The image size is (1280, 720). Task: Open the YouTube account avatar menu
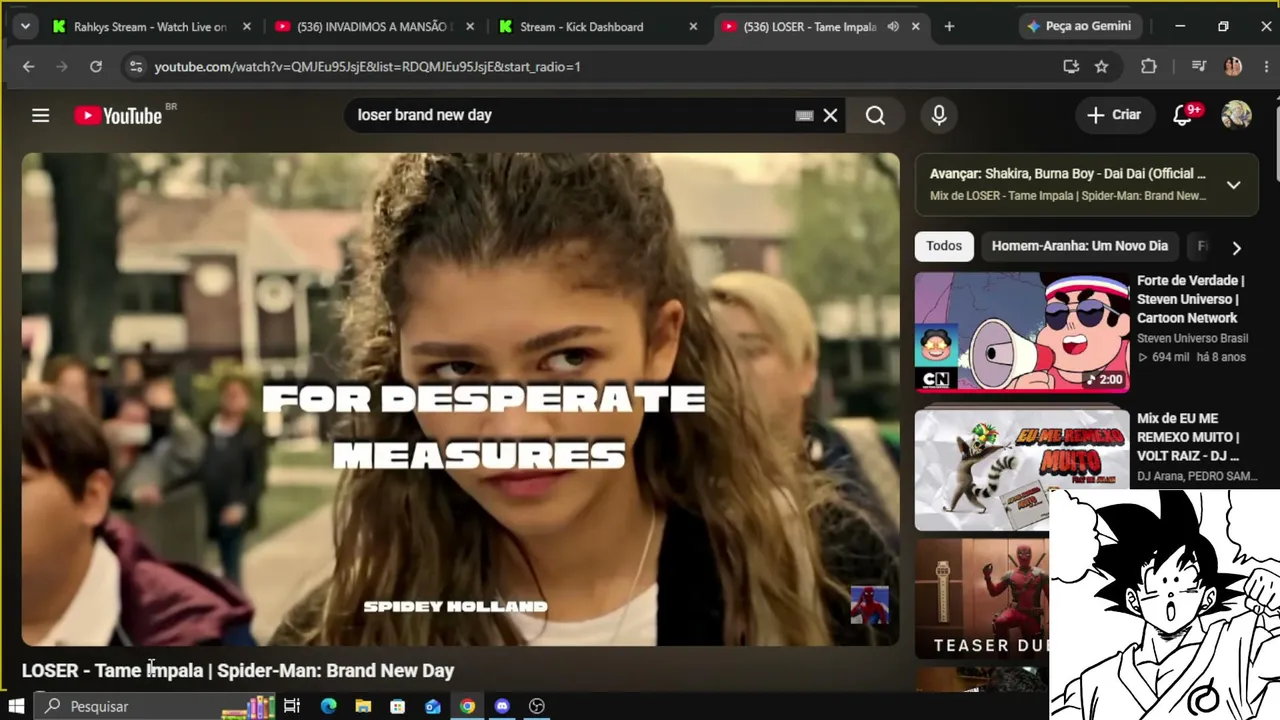pyautogui.click(x=1236, y=115)
